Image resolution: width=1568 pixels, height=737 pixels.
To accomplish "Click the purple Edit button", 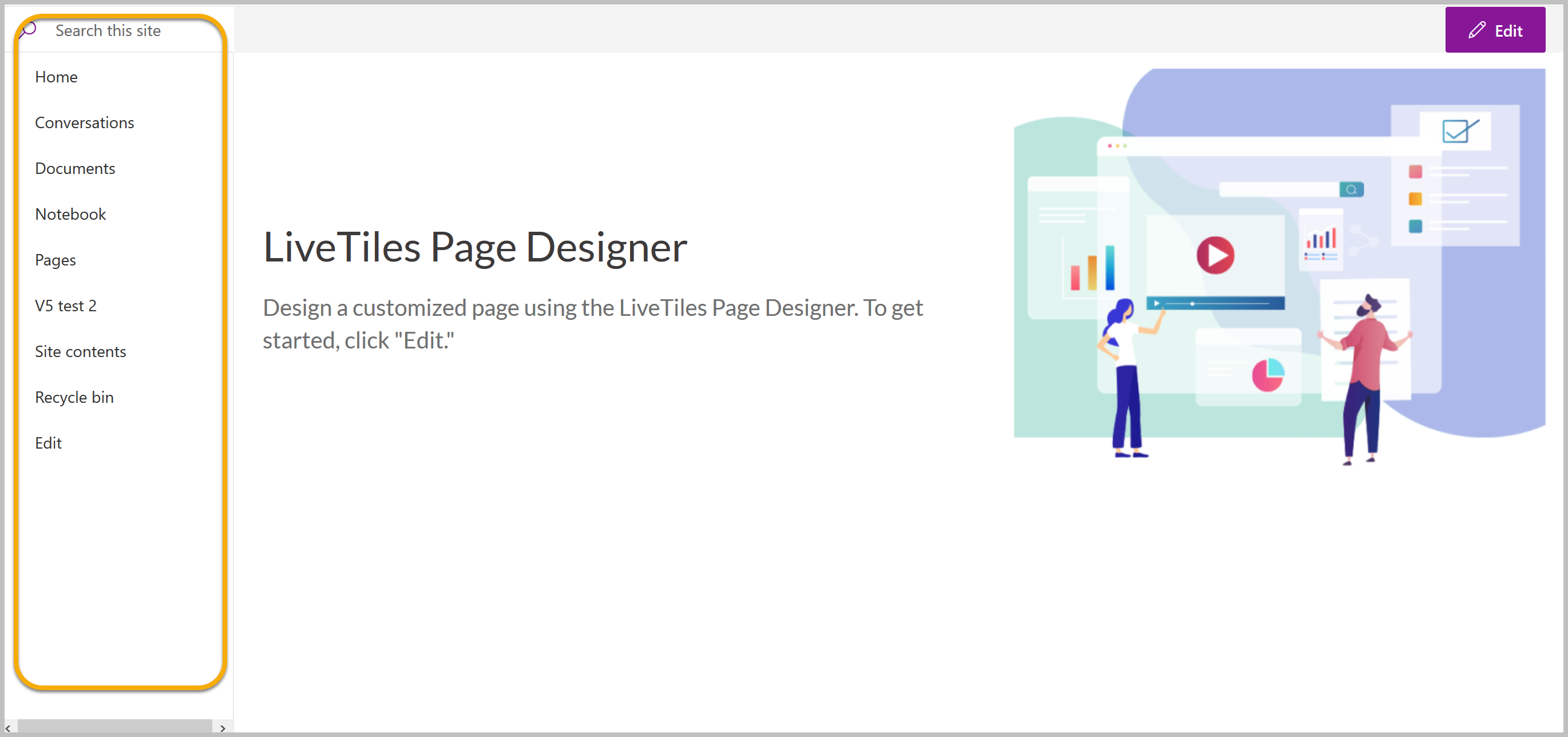I will (1494, 30).
